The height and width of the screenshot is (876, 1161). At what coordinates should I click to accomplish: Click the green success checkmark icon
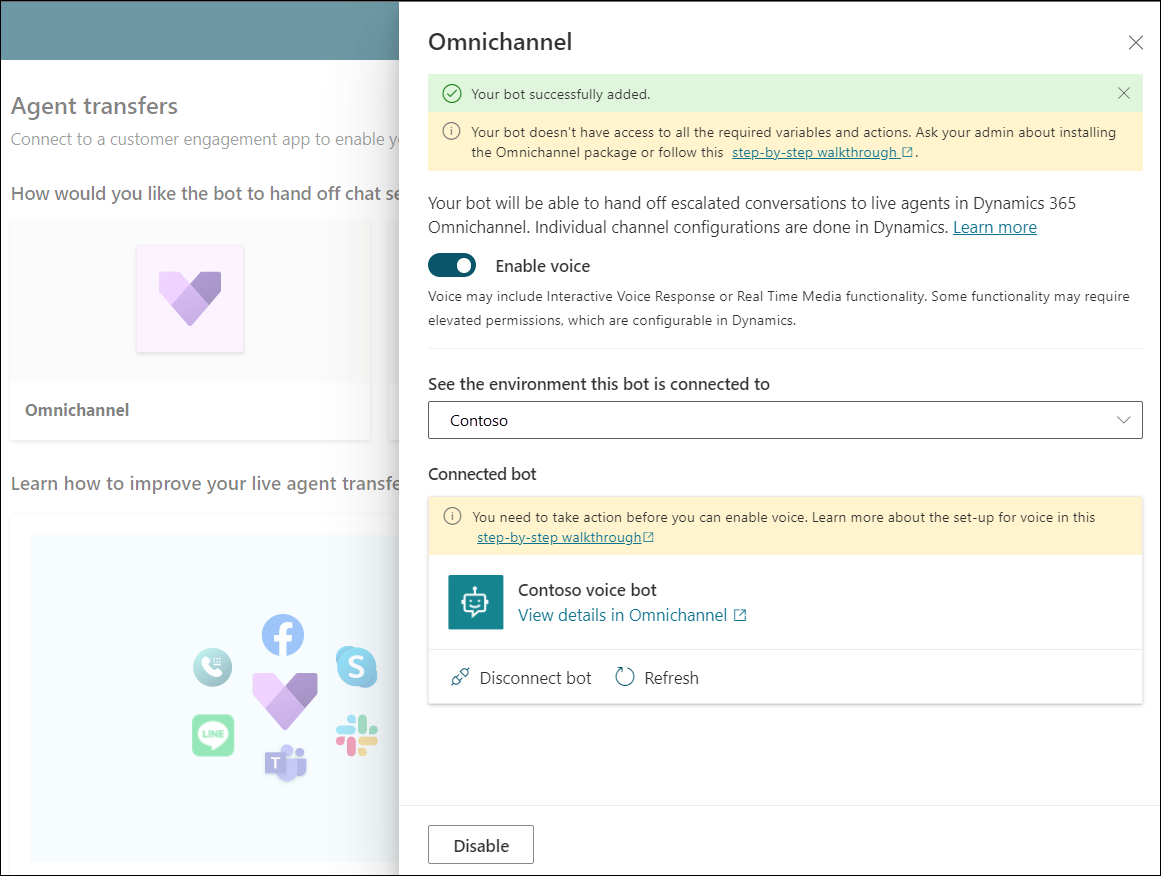point(452,94)
